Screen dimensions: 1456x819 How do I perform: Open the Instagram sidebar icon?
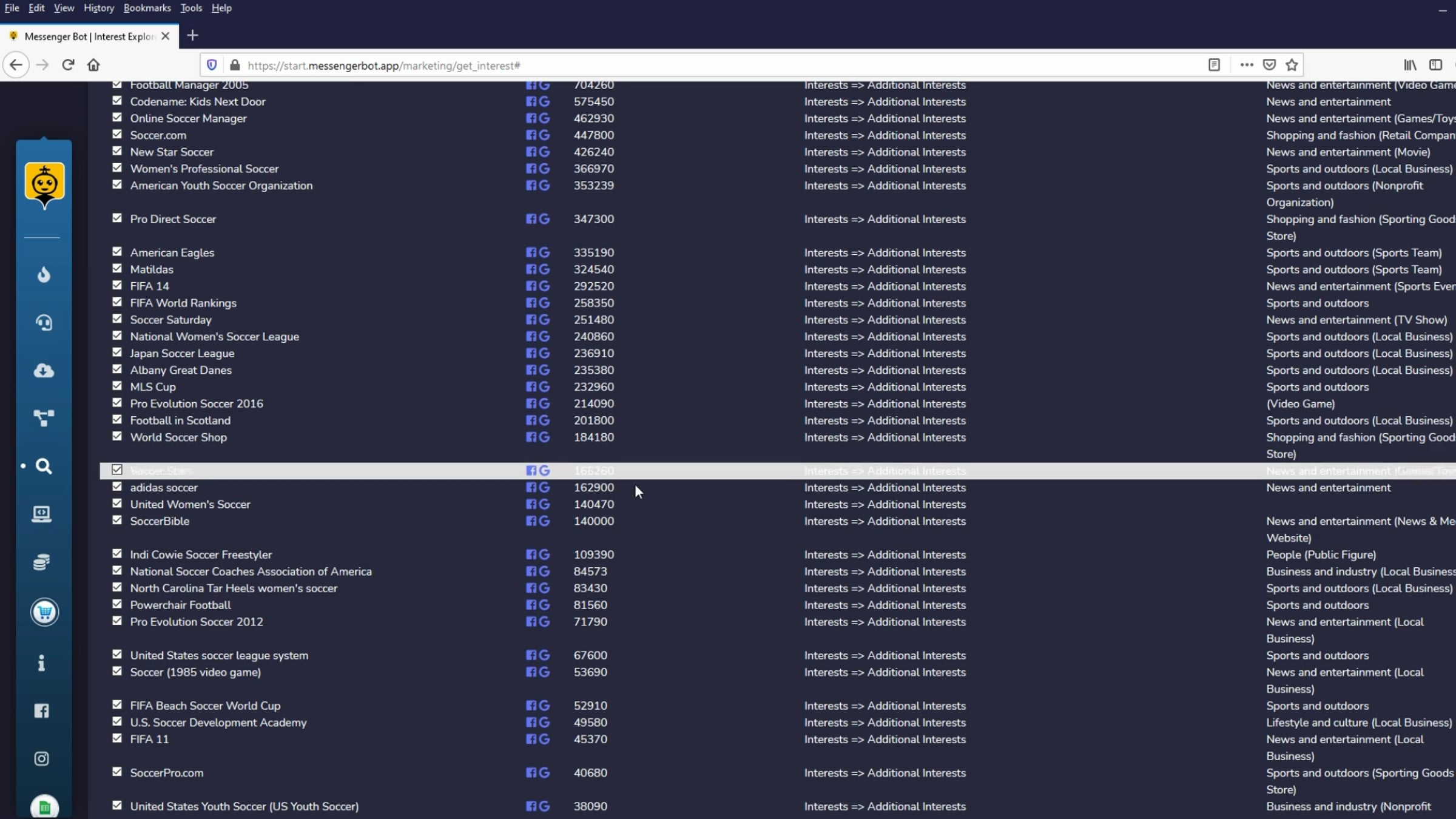coord(42,759)
